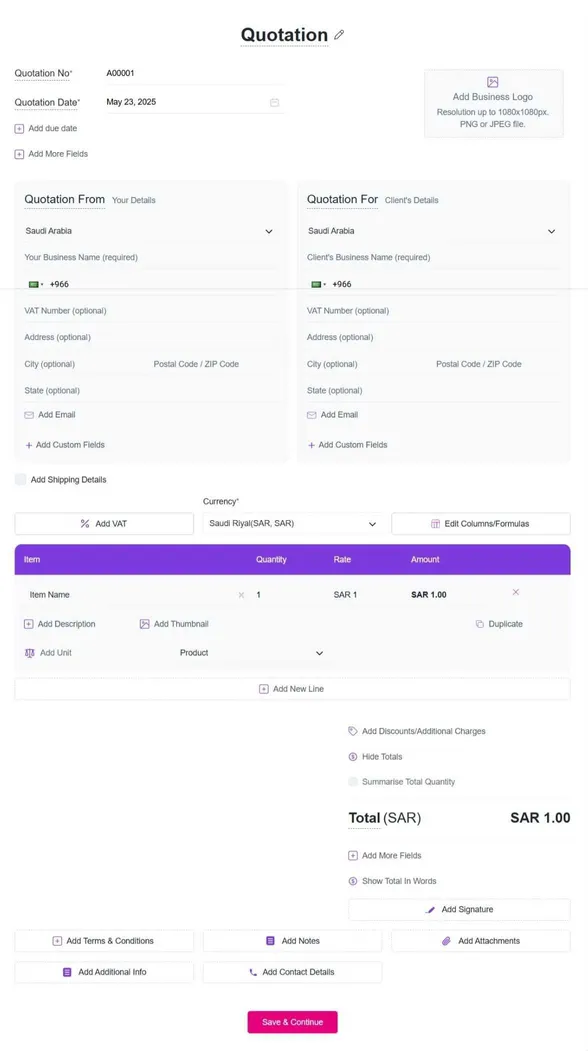Open the Saudi Riyal currency dropdown
Viewport: 588px width, 1051px height.
pos(293,523)
